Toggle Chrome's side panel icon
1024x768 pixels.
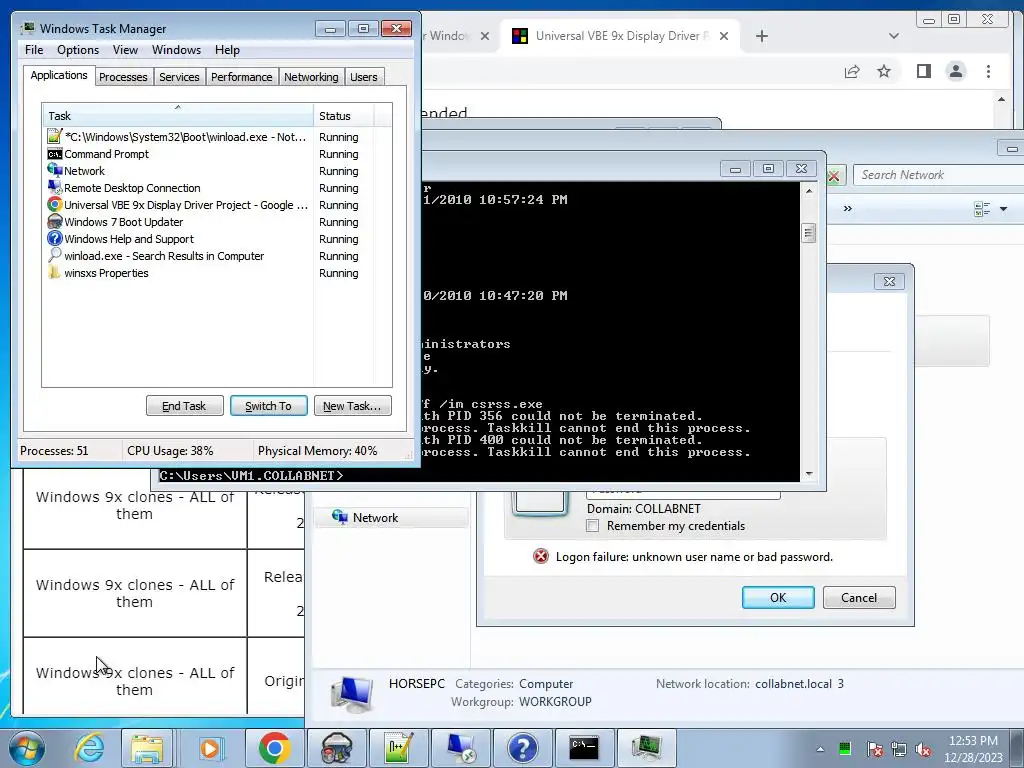[x=923, y=71]
